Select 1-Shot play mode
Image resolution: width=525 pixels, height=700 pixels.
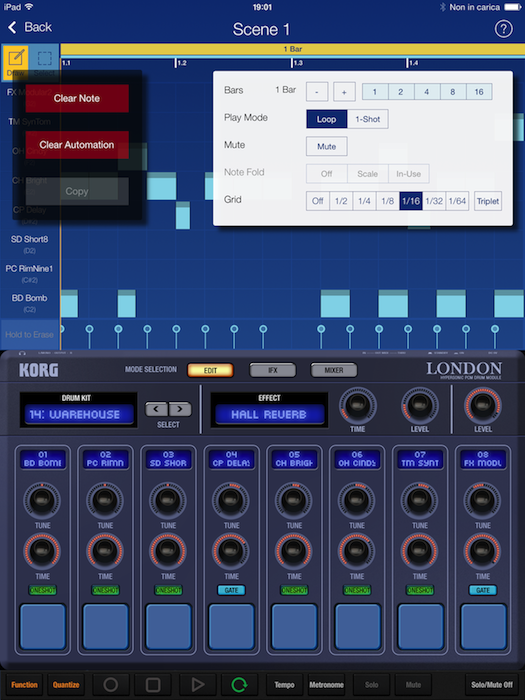(367, 119)
